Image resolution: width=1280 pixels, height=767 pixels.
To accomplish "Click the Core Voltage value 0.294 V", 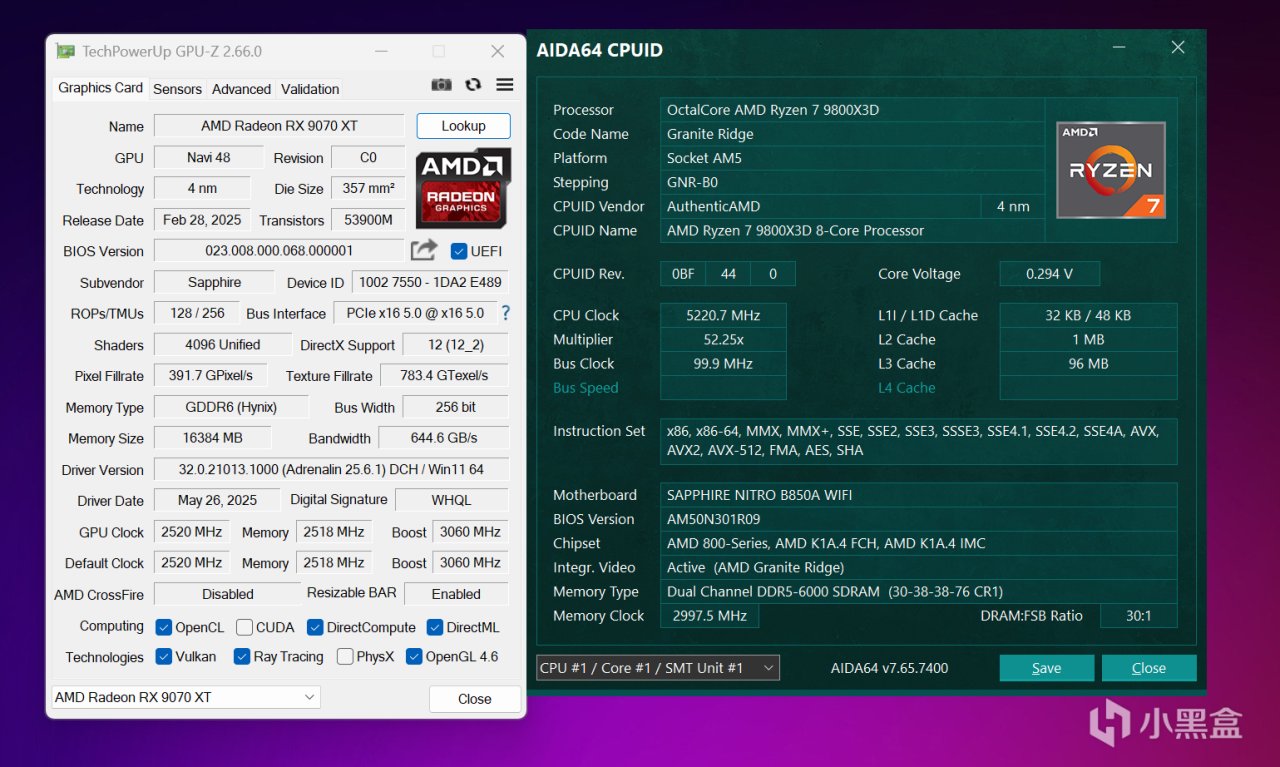I will [x=1049, y=274].
